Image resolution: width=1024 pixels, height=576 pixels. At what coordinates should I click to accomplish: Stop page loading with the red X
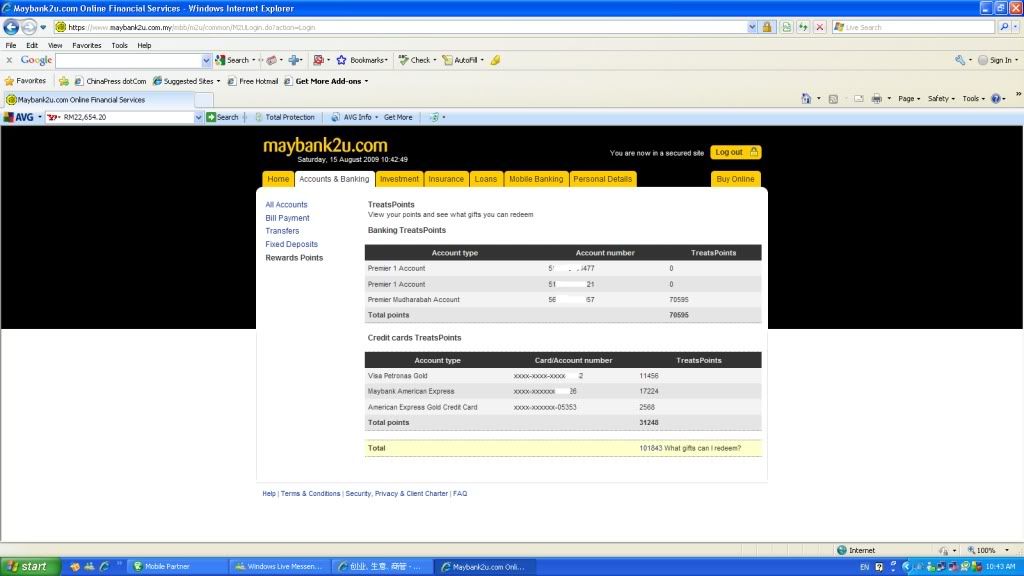point(820,27)
